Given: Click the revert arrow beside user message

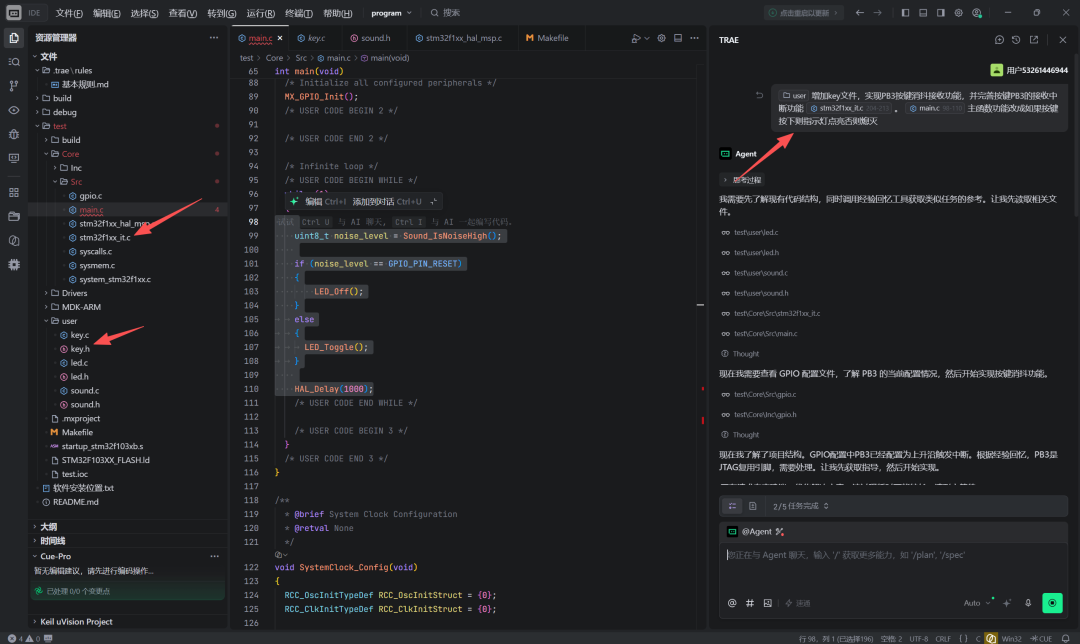Looking at the screenshot, I should [759, 95].
